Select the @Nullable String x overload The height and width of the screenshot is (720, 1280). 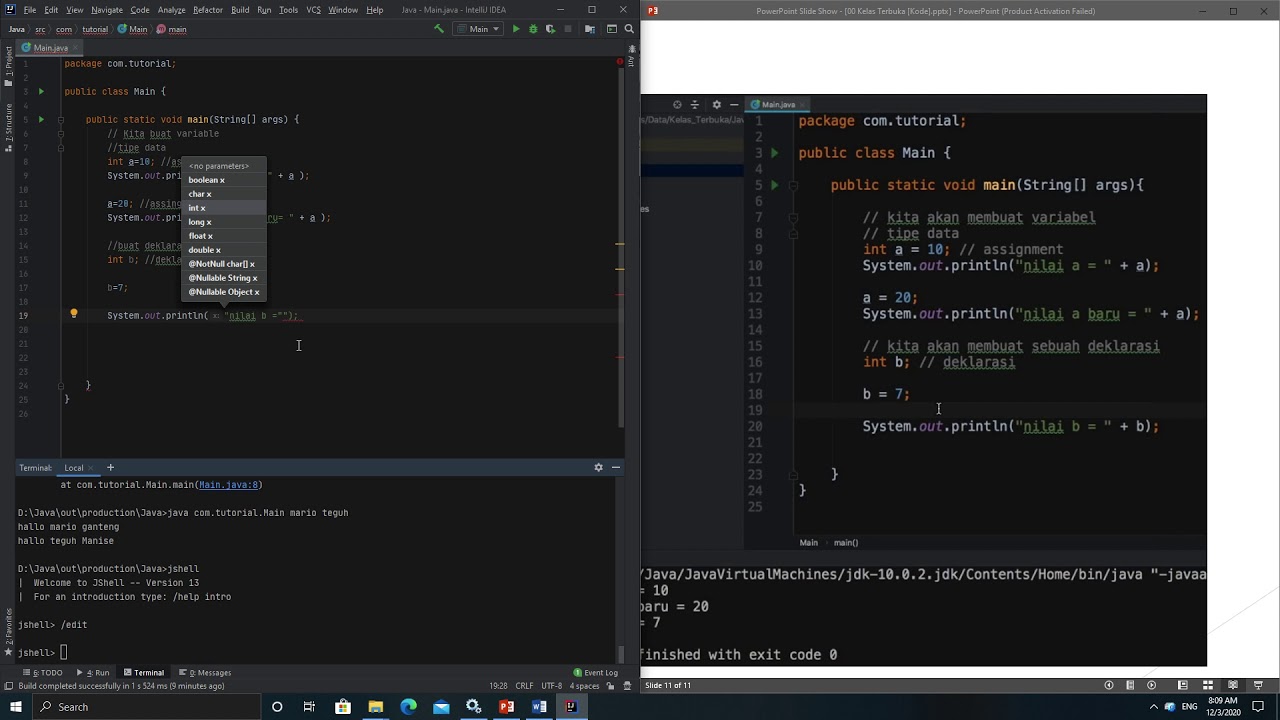[x=224, y=278]
